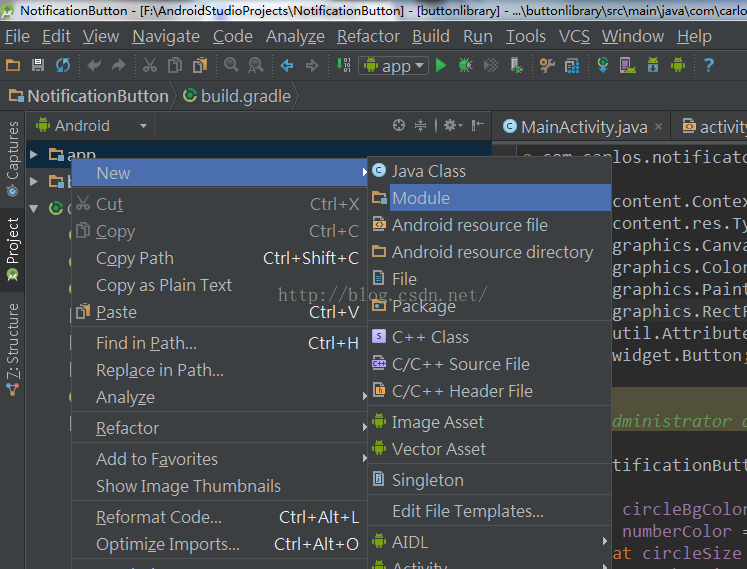Viewport: 747px width, 569px height.
Task: Click scroll from source target icon
Action: [x=399, y=125]
